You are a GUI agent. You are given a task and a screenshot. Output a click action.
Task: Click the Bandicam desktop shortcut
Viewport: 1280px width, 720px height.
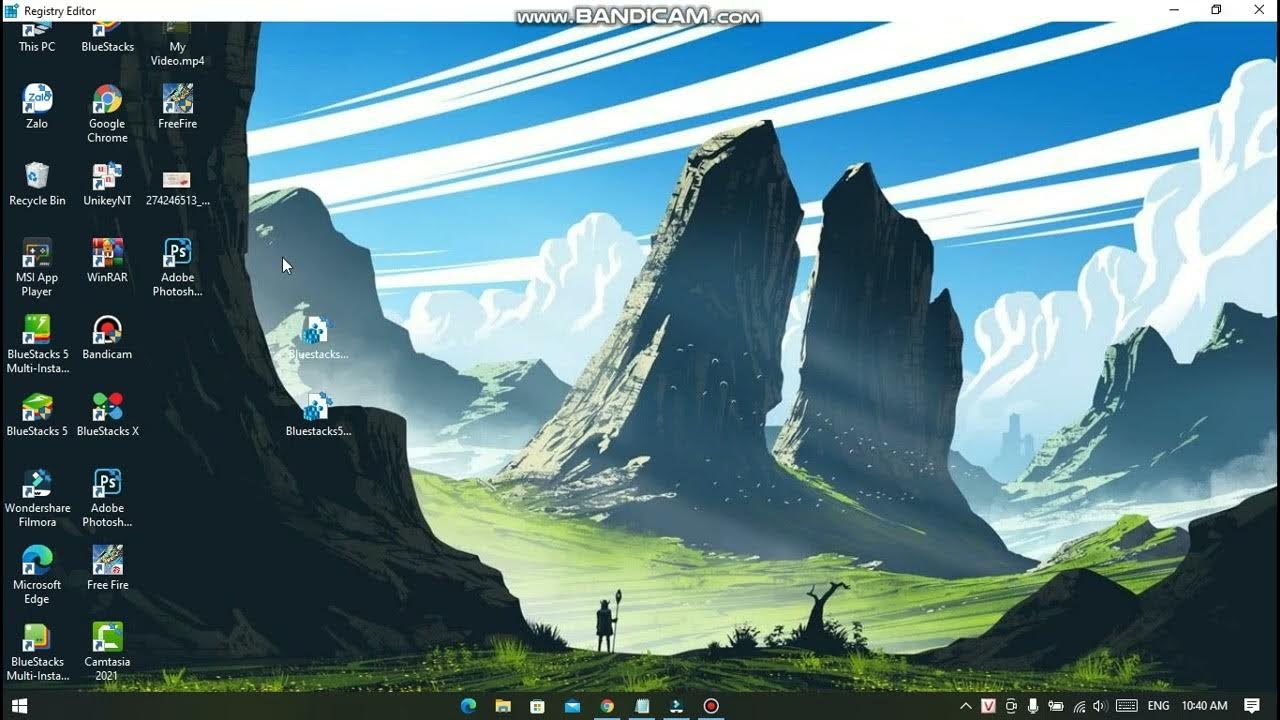(107, 338)
